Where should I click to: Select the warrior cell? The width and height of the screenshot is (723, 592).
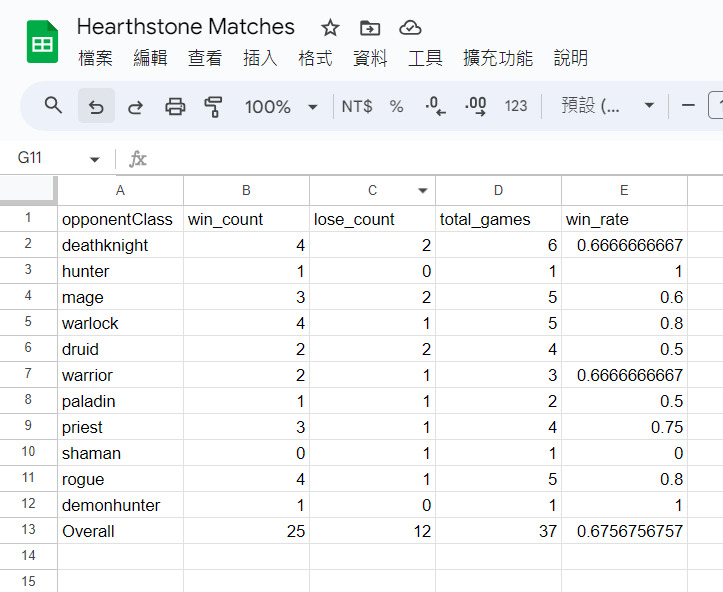click(x=120, y=375)
